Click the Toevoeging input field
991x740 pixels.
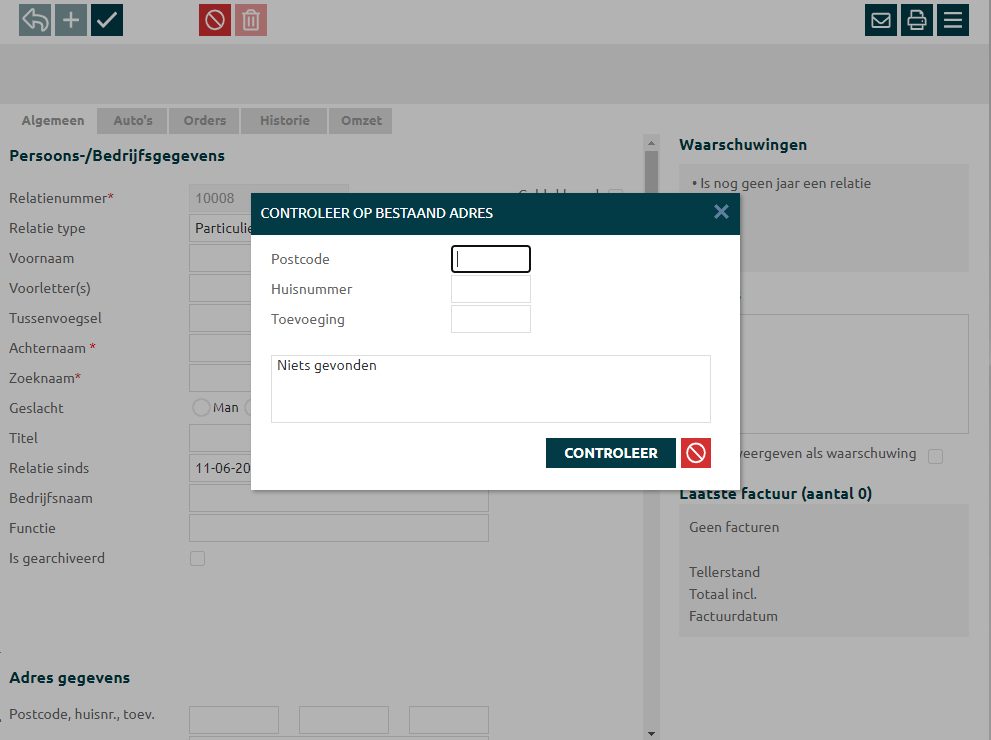pyautogui.click(x=491, y=320)
